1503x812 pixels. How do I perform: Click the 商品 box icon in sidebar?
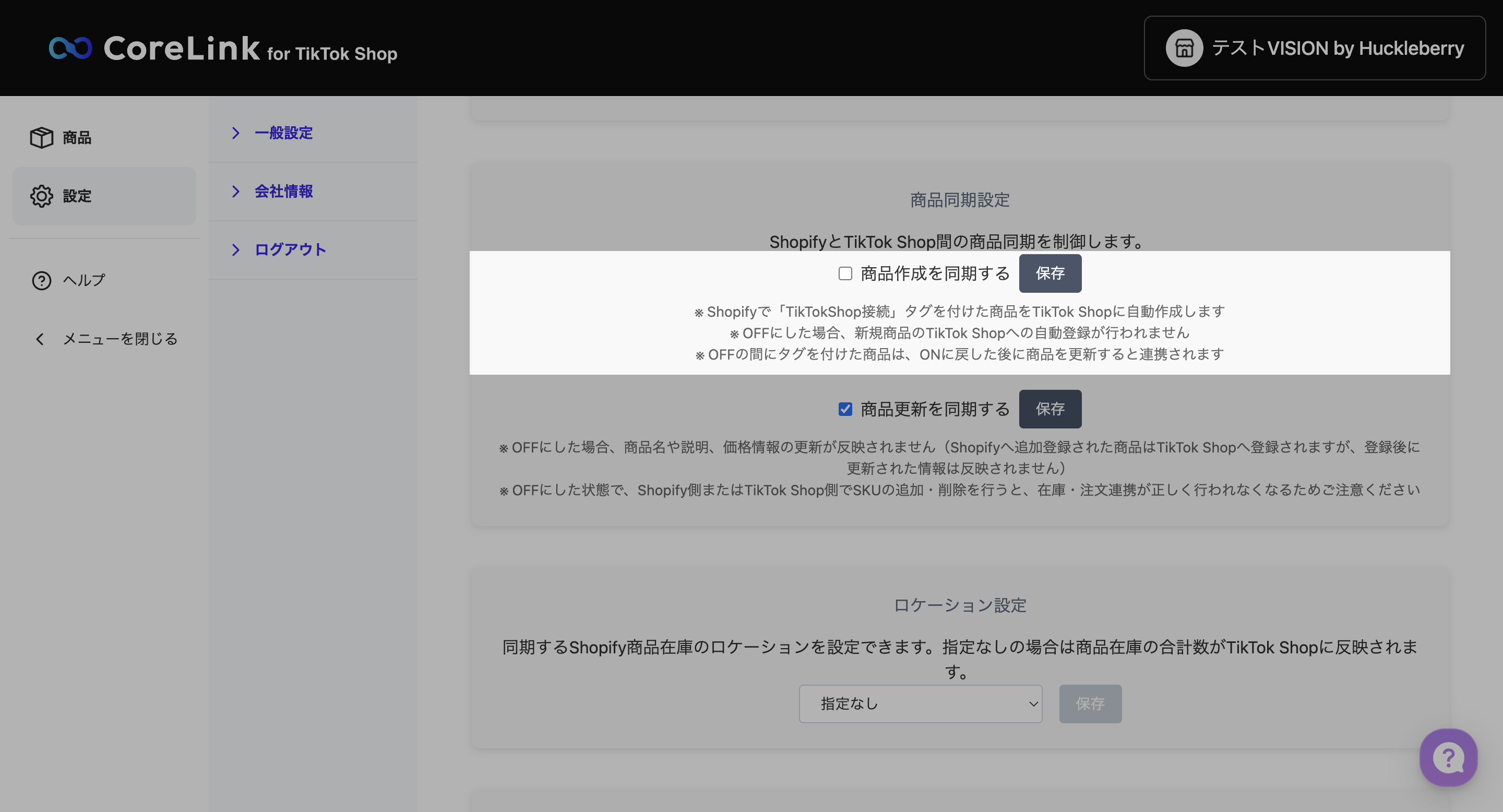[41, 138]
